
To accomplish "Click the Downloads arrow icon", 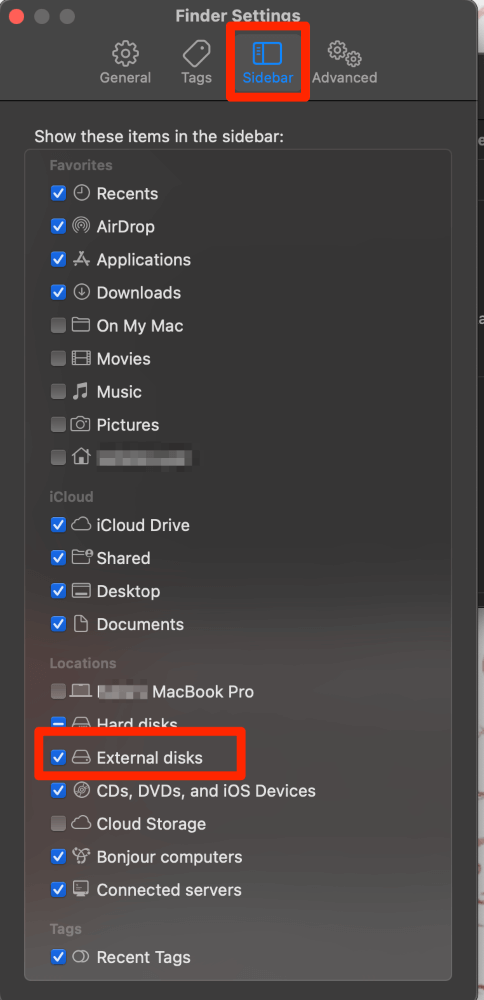I will tap(81, 293).
